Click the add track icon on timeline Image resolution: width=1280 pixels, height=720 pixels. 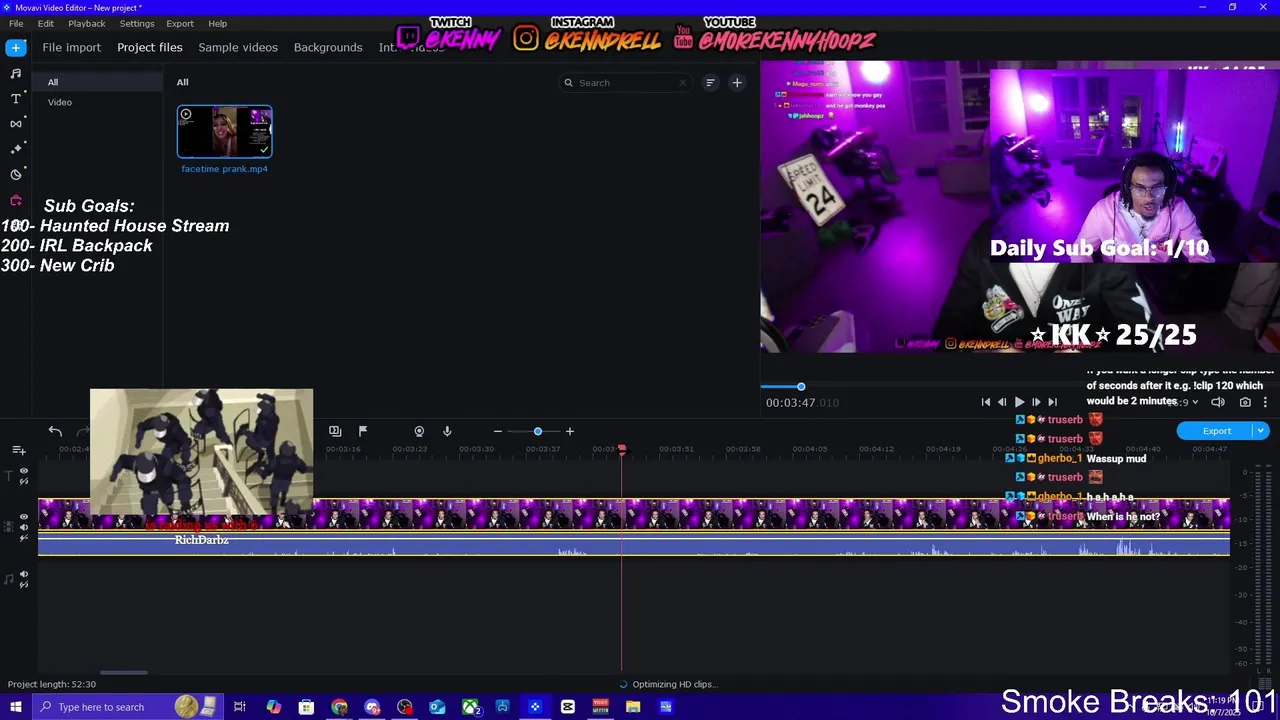19,450
